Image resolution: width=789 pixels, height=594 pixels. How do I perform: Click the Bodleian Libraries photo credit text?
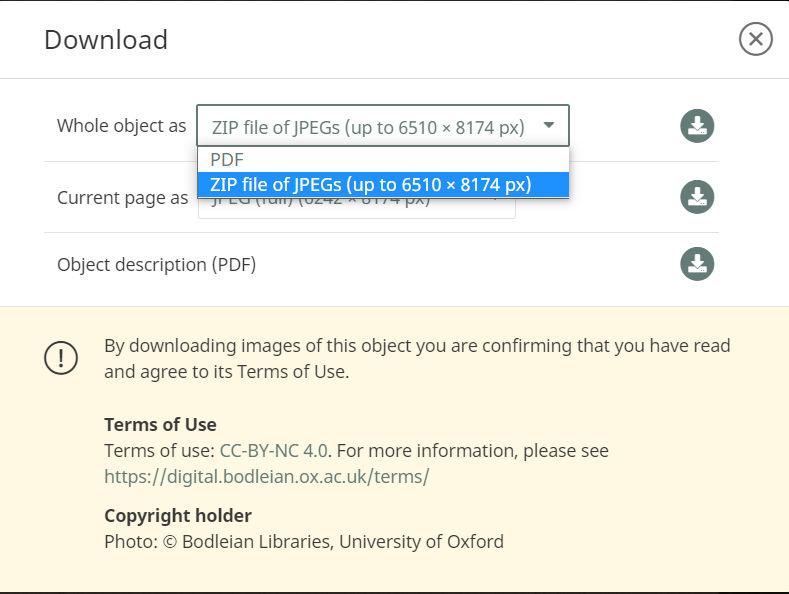pos(304,542)
